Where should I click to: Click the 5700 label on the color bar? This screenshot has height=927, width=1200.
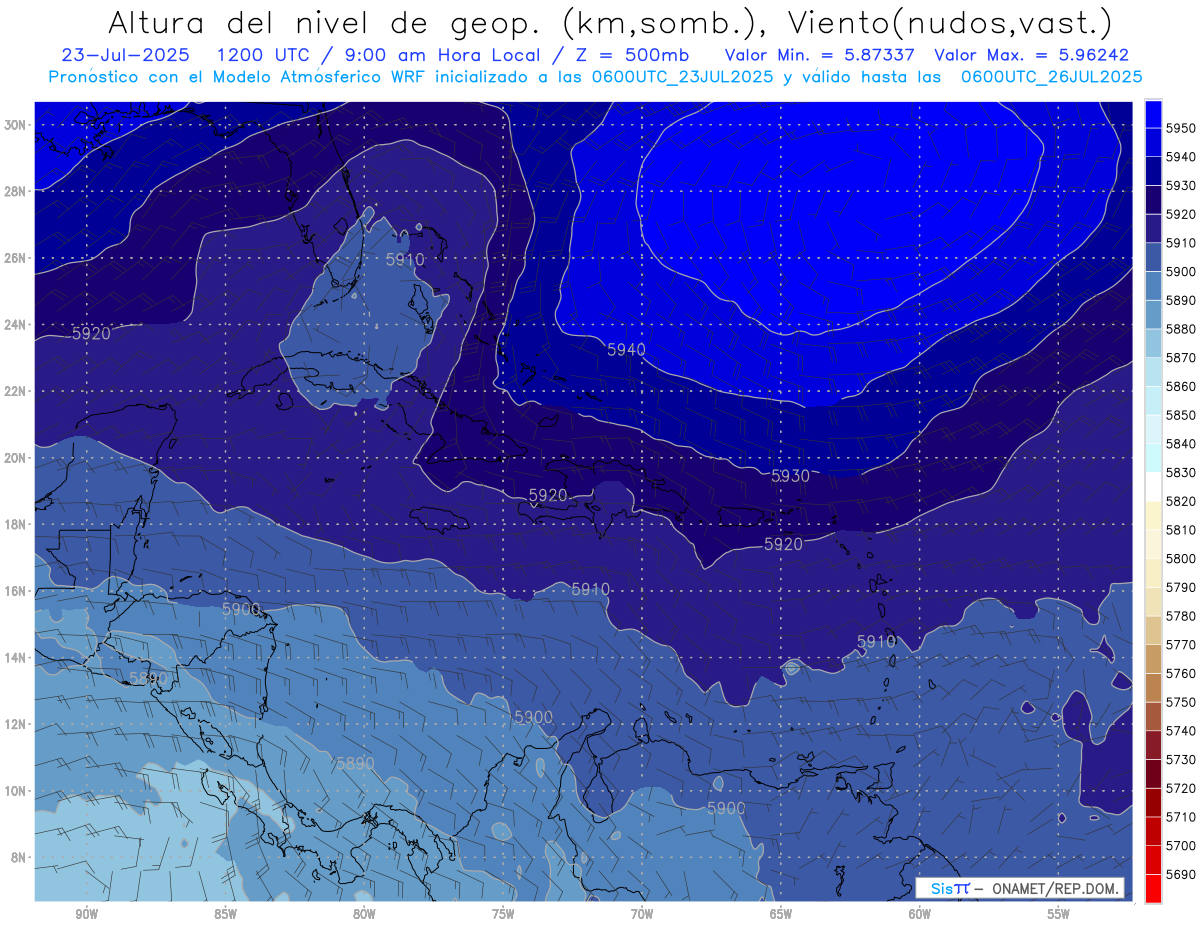[x=1180, y=845]
